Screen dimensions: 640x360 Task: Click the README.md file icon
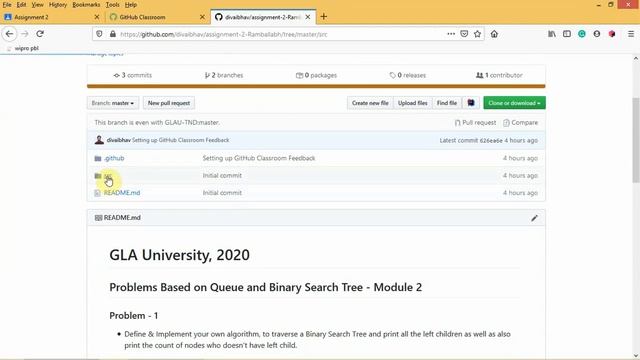(97, 193)
